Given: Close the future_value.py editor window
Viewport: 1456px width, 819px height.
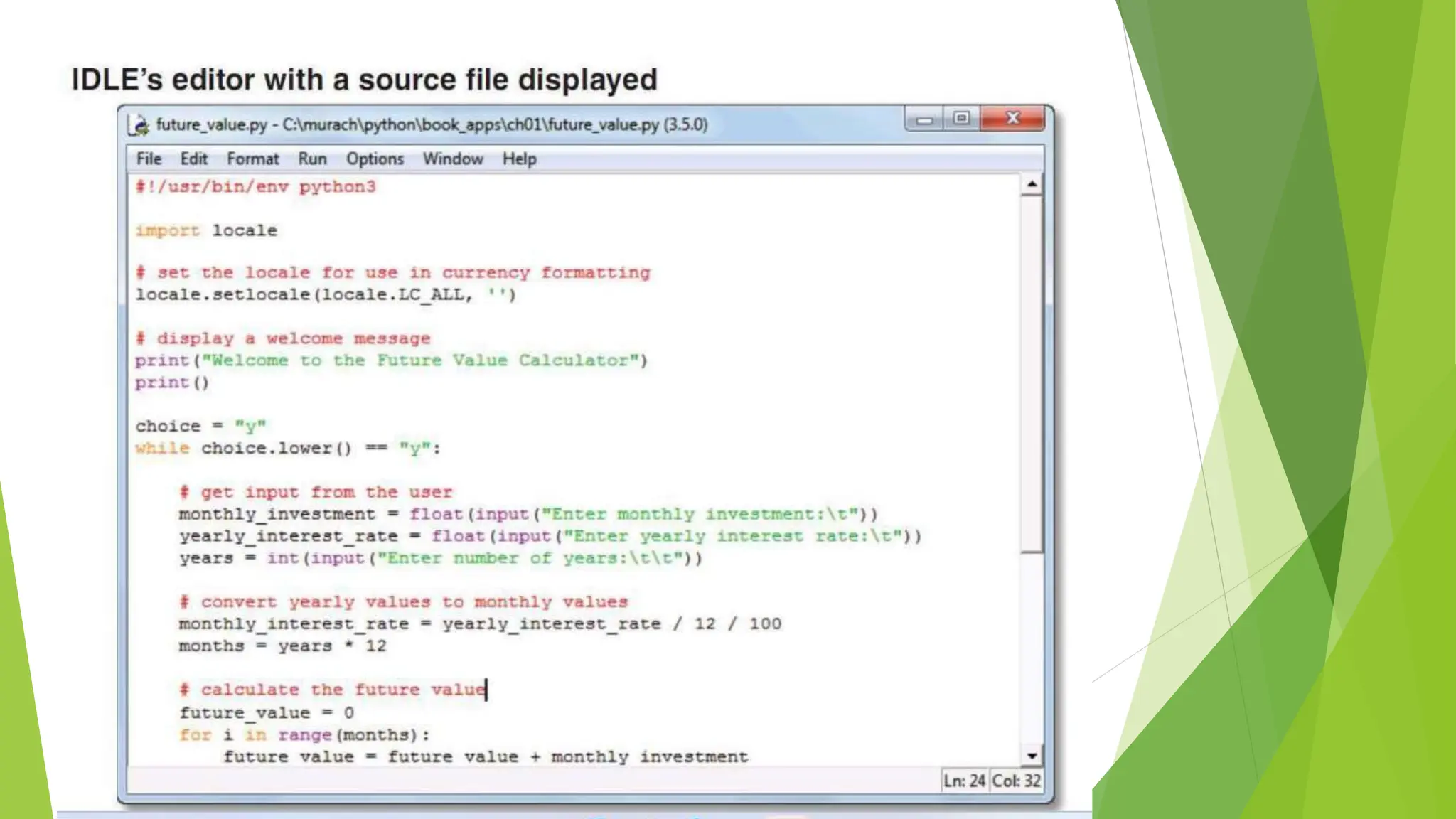Looking at the screenshot, I should click(x=1012, y=119).
